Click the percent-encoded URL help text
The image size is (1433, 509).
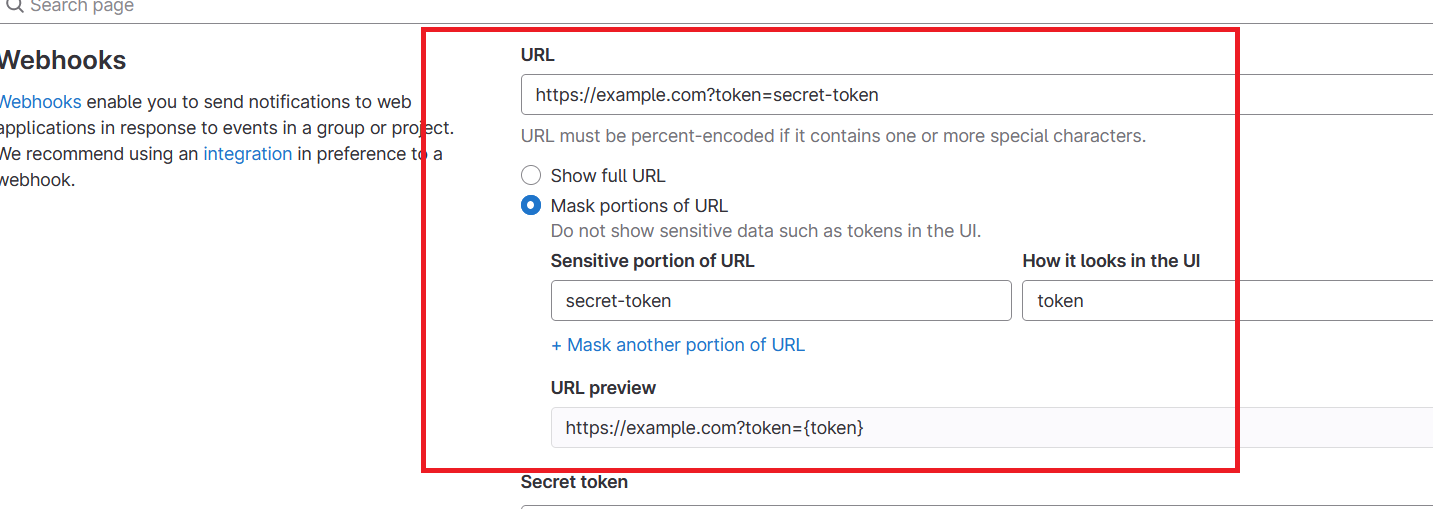(833, 136)
